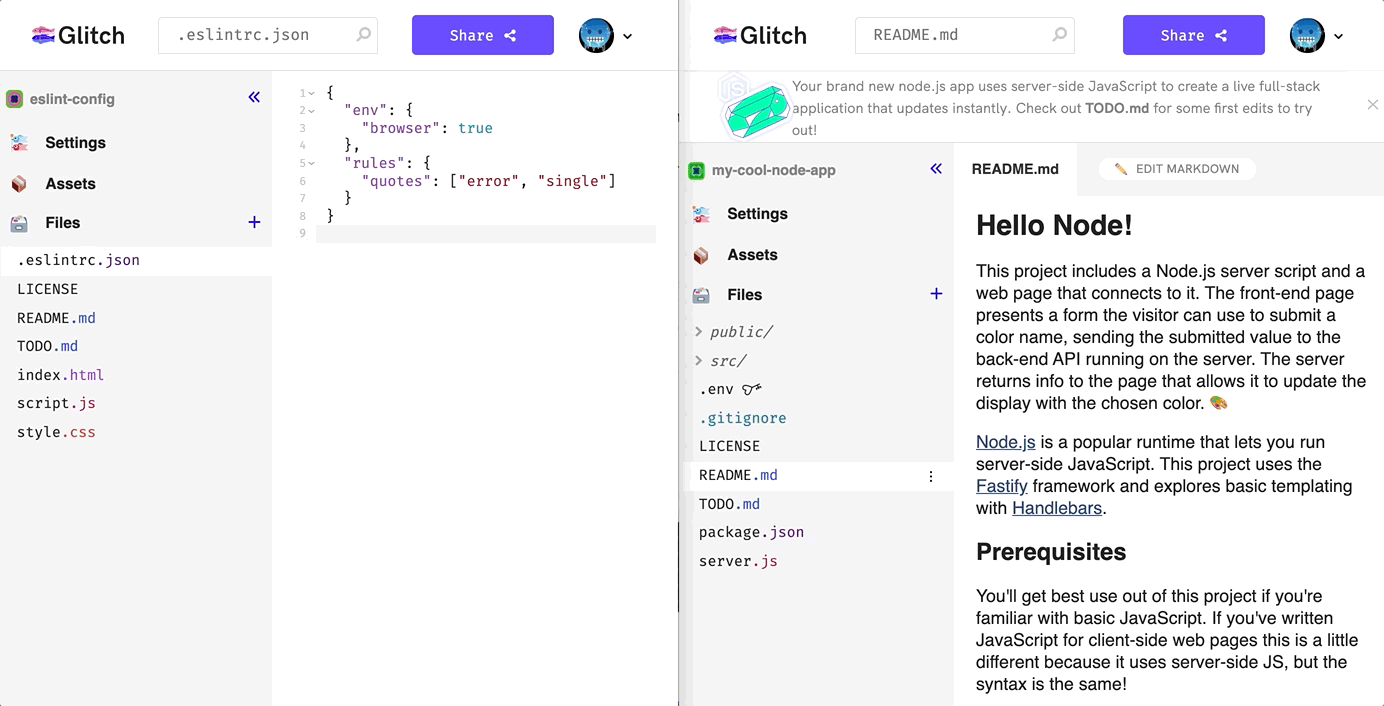Open the Handlebars link in README
Viewport: 1384px width, 706px height.
click(1057, 508)
